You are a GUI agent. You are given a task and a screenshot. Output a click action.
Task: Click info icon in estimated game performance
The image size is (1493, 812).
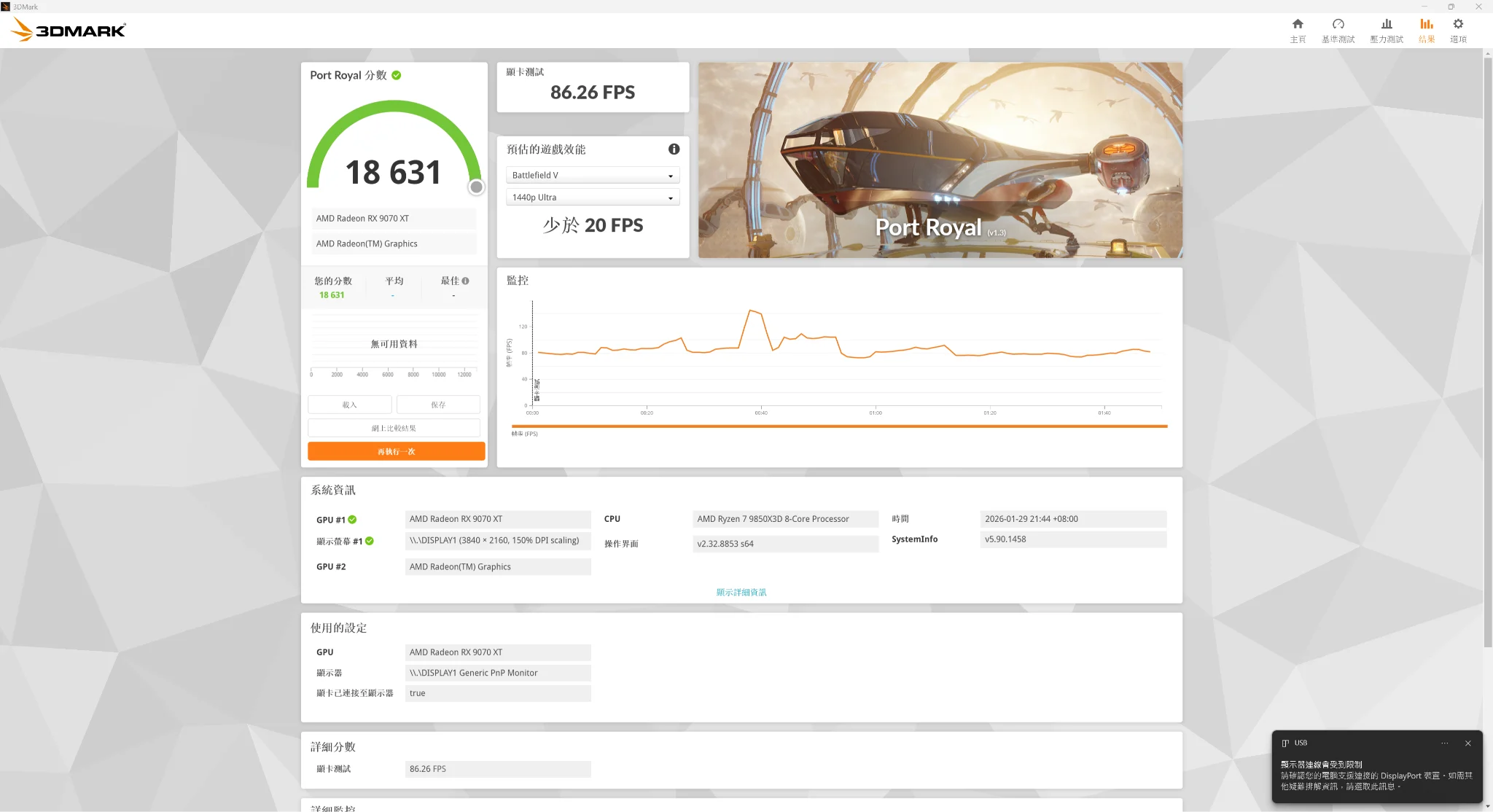[674, 149]
